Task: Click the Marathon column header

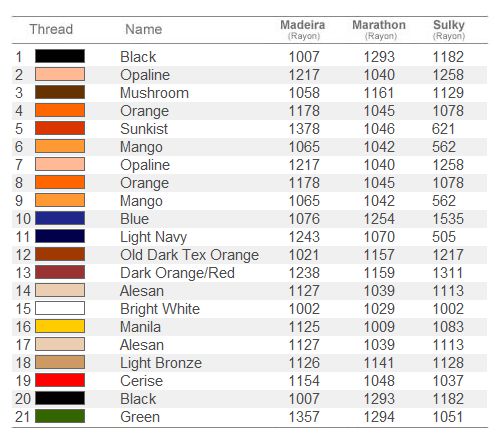Action: [379, 30]
